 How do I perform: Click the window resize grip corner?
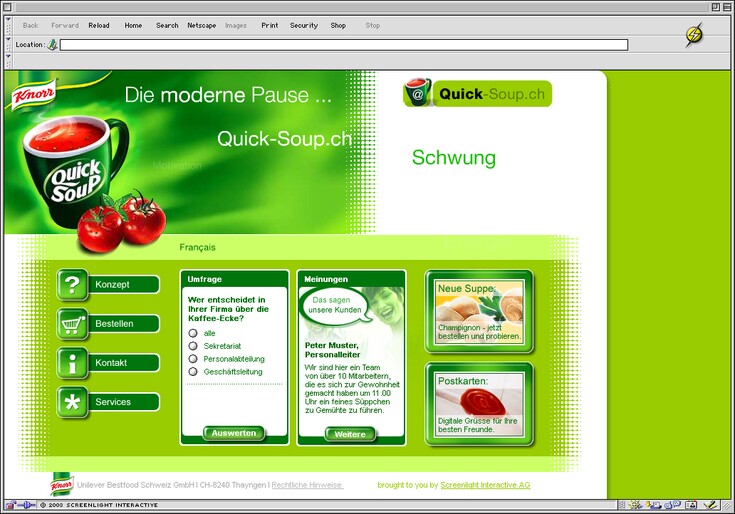pos(727,505)
